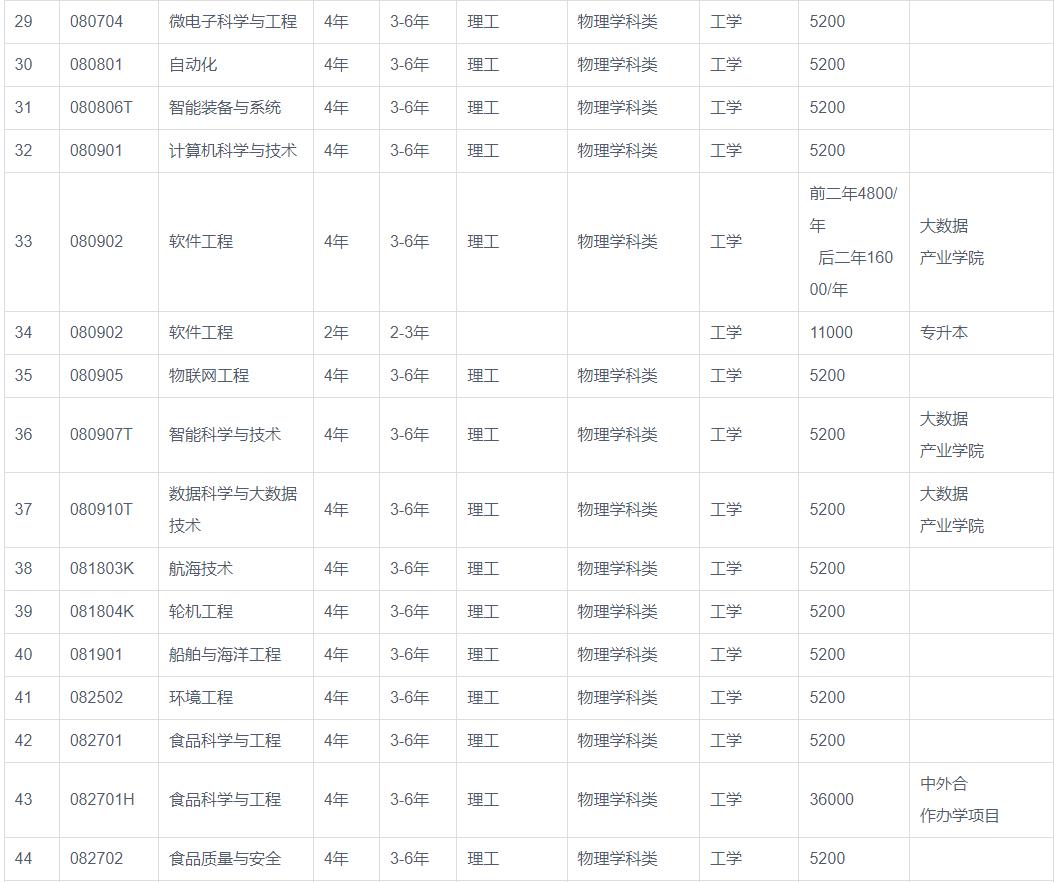Click the 食品质量与安全 row

220,858
